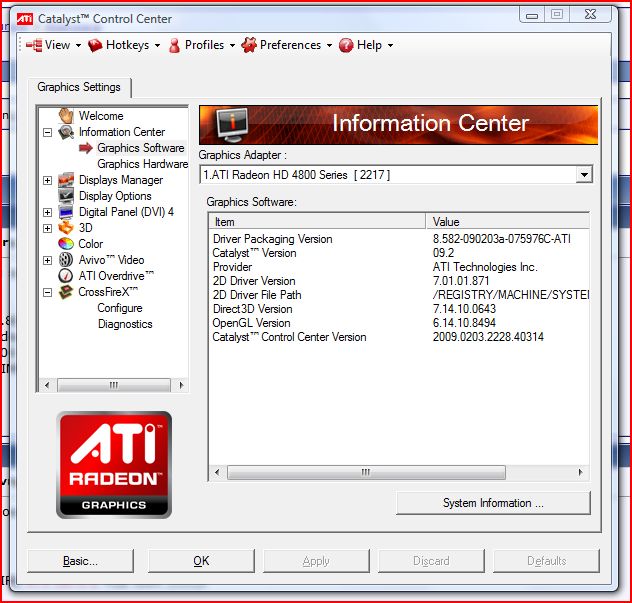The width and height of the screenshot is (632, 603).
Task: Click the Profiles person icon
Action: click(175, 46)
